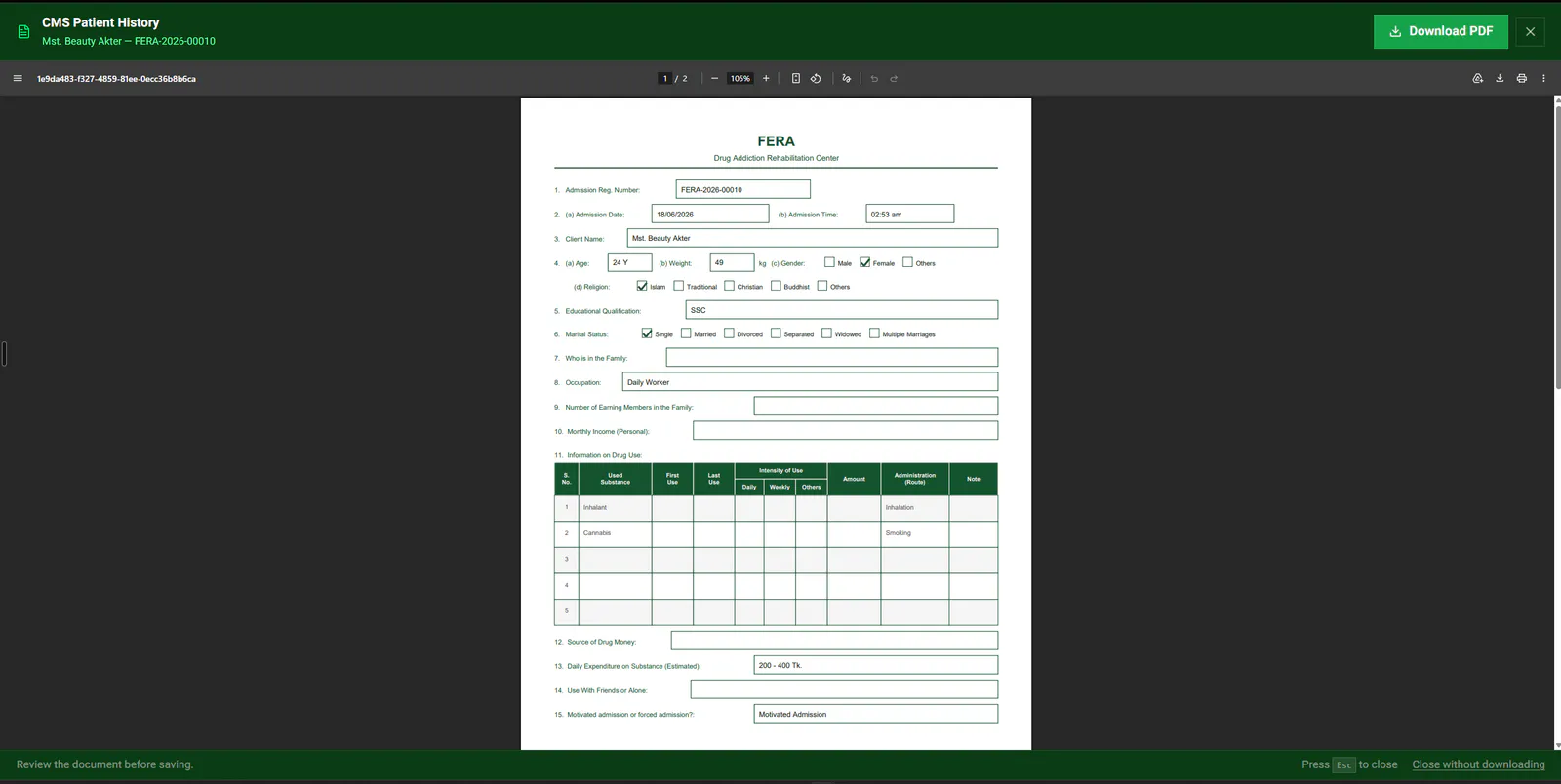Click the FERA title heading
The width and height of the screenshot is (1561, 784).
tap(776, 141)
